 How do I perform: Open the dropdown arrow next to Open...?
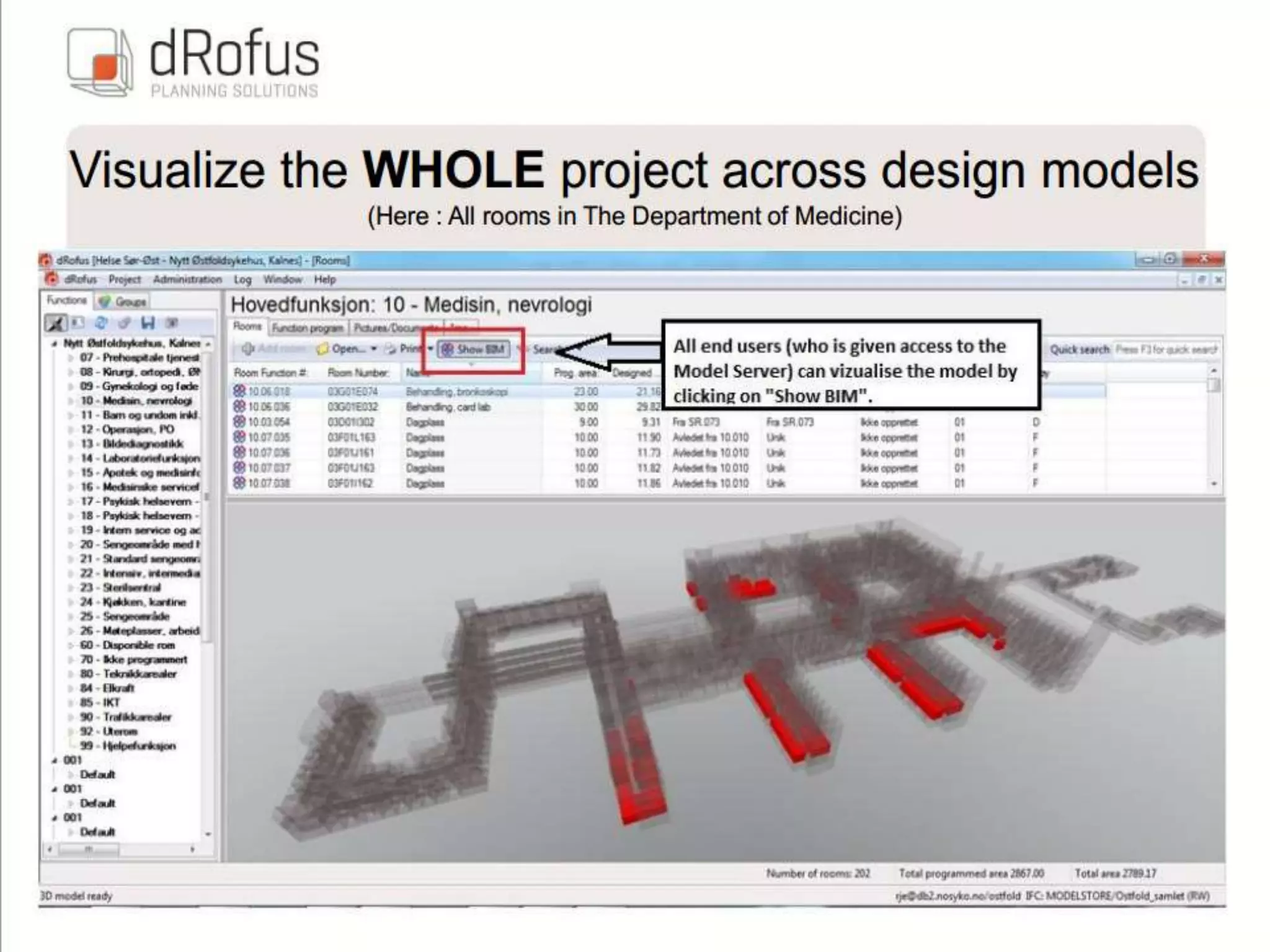(x=374, y=350)
